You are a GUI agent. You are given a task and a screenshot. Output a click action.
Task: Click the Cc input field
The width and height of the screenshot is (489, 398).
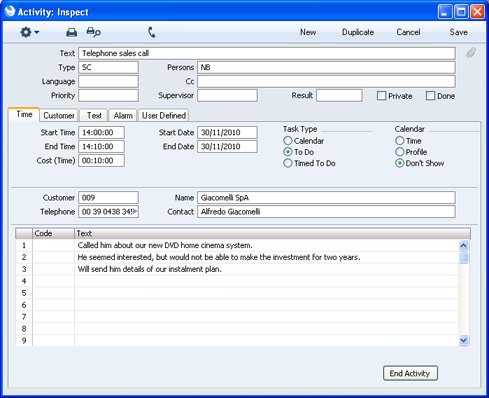(x=326, y=81)
